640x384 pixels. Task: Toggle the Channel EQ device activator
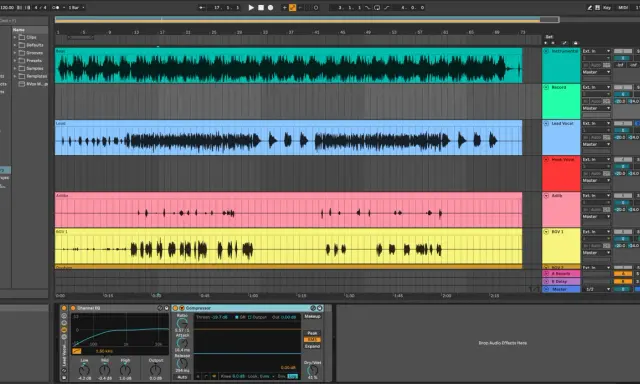coord(73,308)
